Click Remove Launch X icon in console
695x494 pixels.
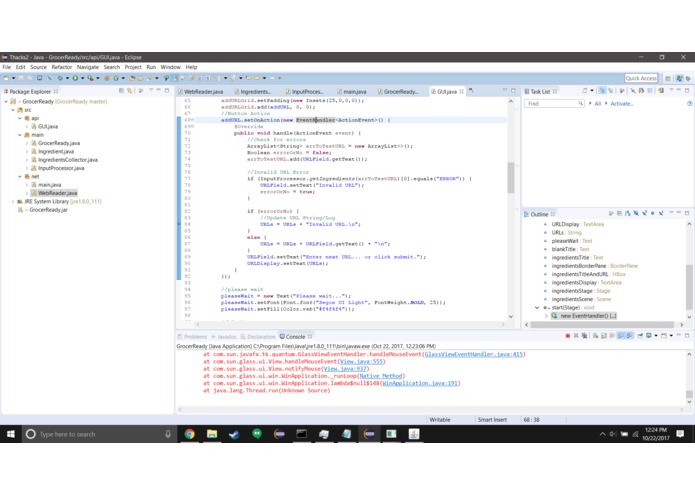click(x=576, y=336)
